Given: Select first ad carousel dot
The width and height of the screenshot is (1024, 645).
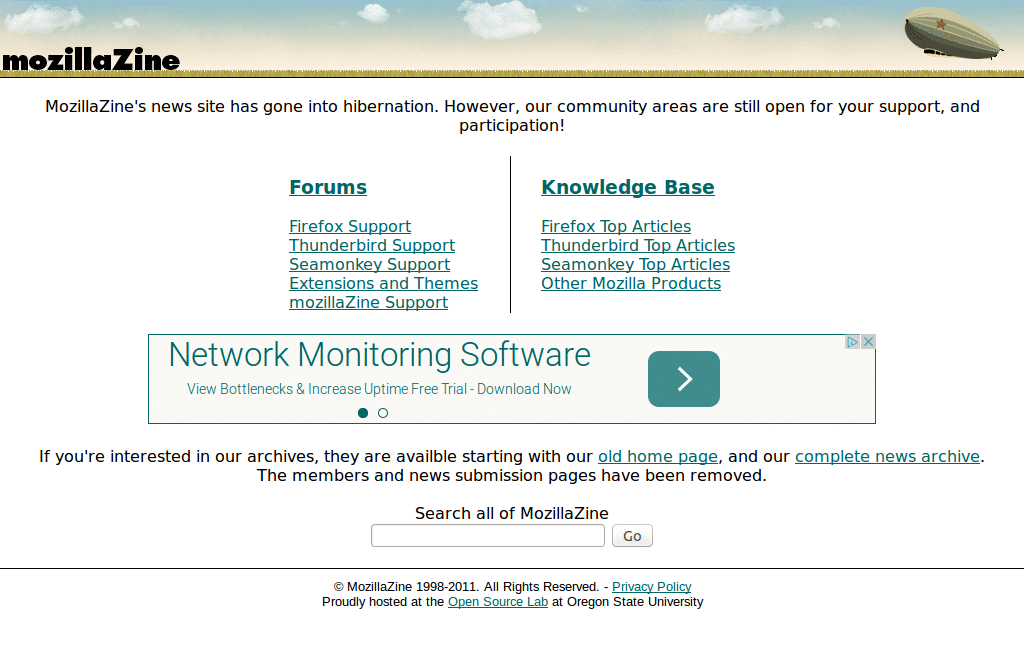Looking at the screenshot, I should (363, 413).
